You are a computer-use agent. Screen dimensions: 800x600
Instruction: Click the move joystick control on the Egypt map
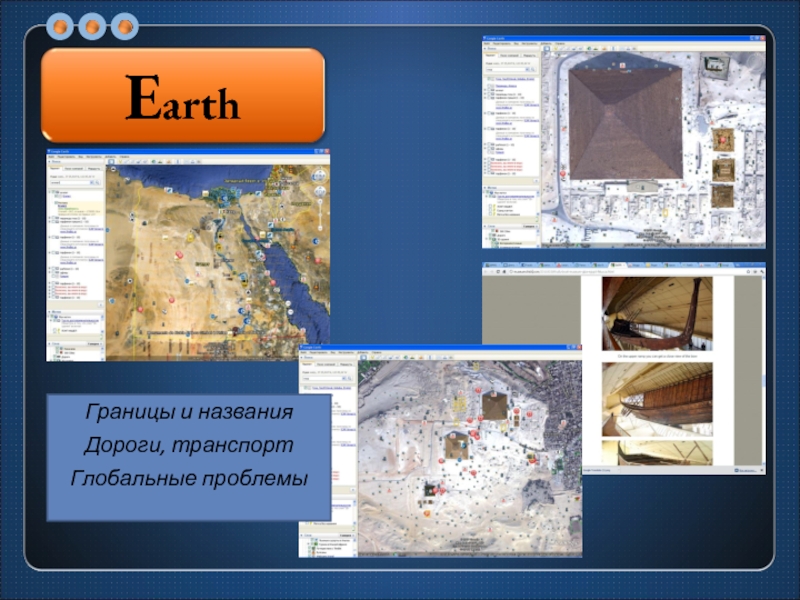coord(320,192)
